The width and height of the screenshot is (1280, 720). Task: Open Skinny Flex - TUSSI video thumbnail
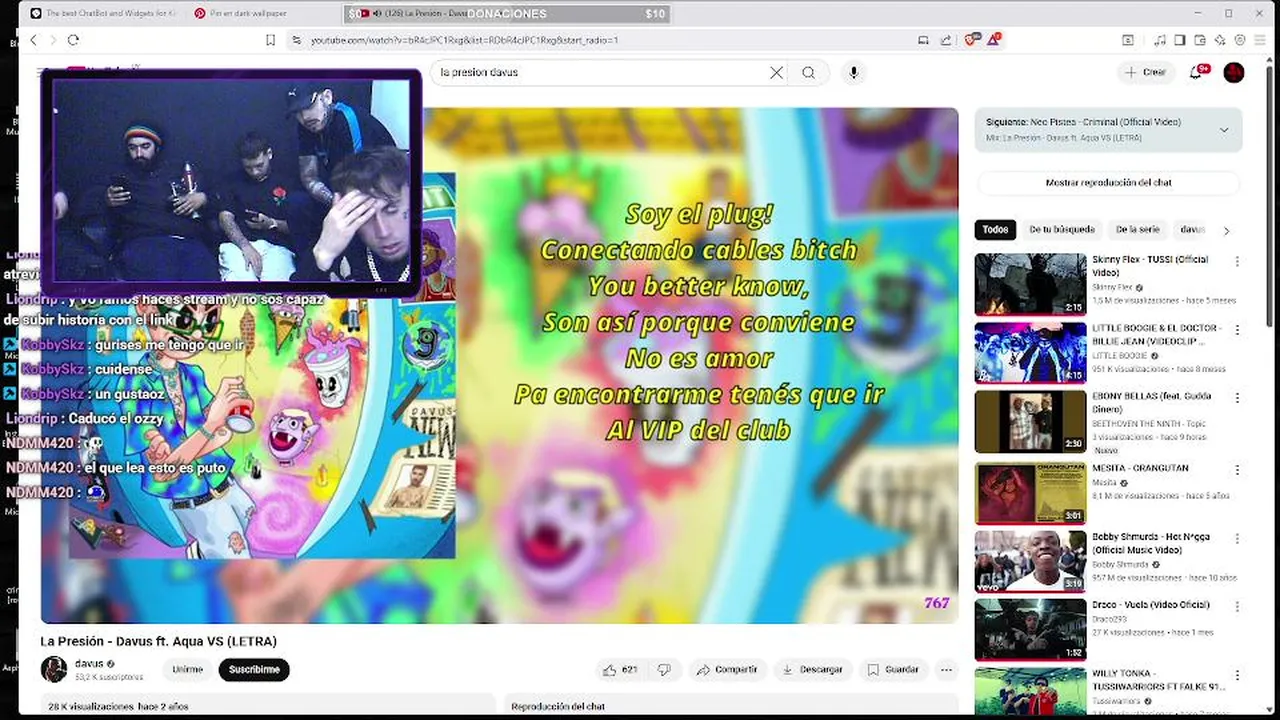pos(1030,284)
